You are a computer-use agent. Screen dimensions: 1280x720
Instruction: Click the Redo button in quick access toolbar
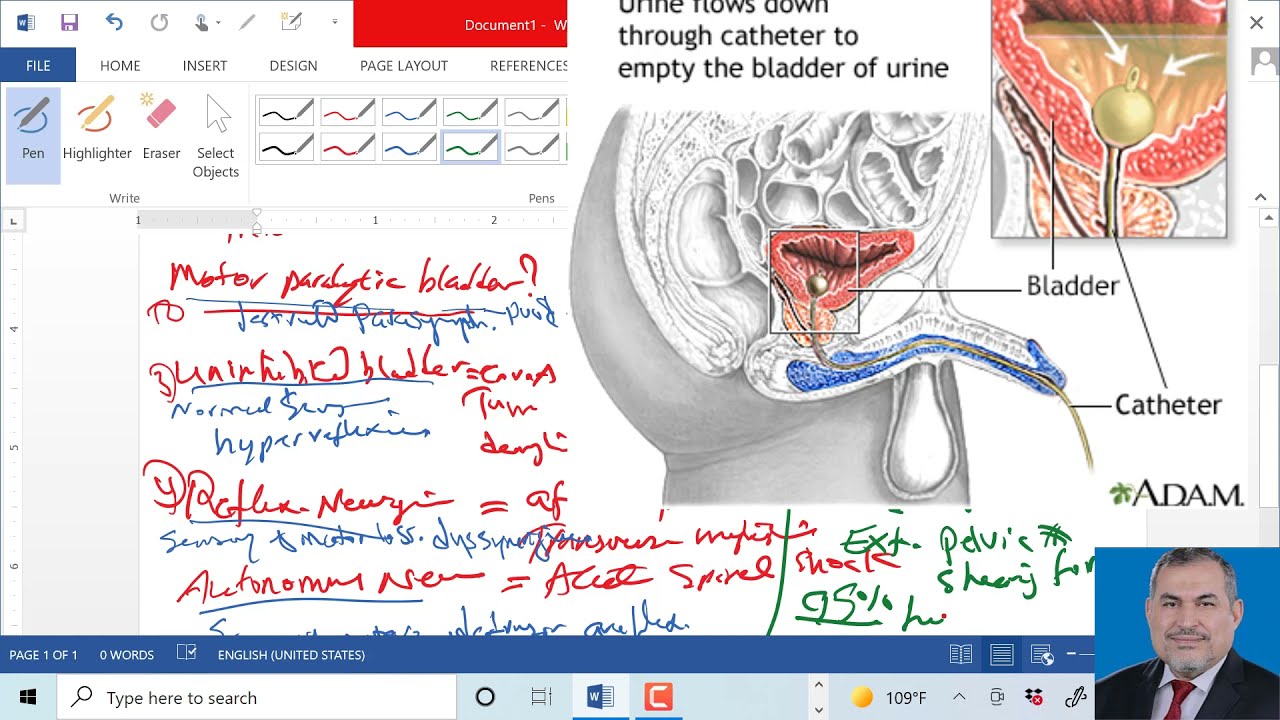tap(159, 23)
